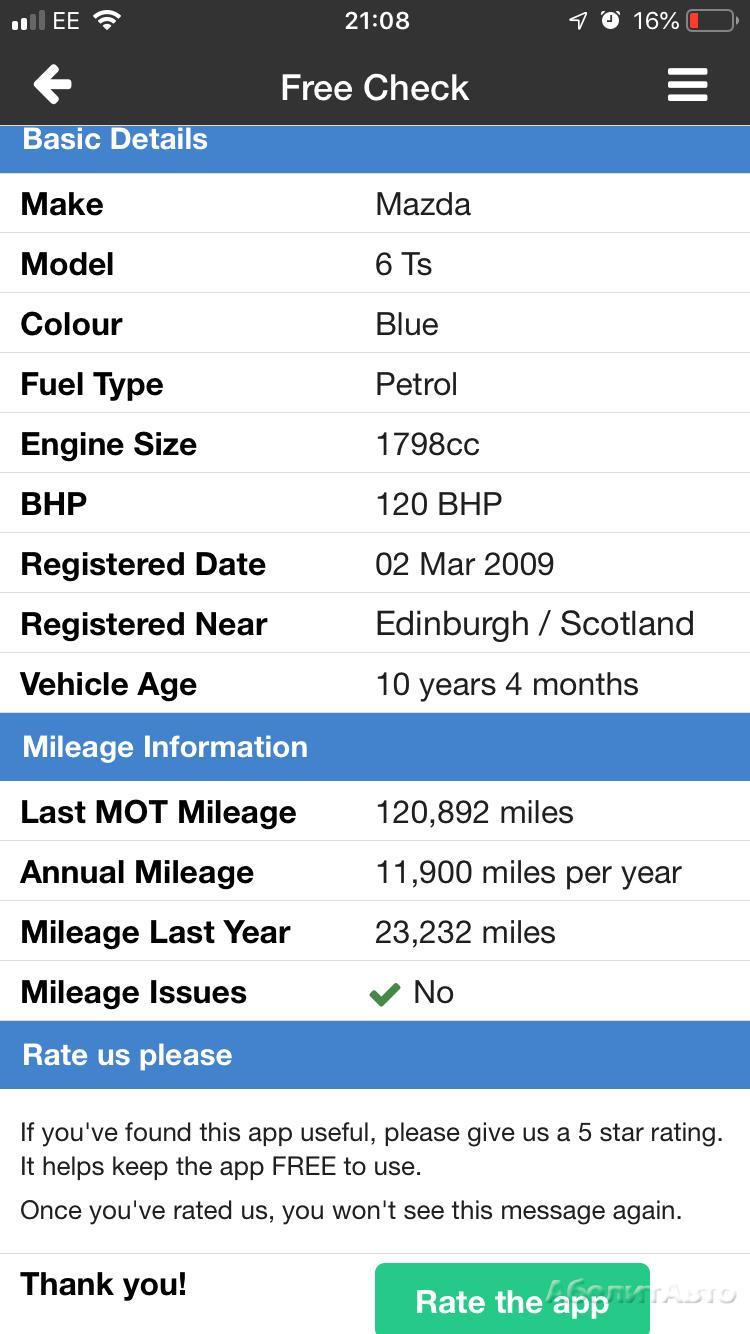
Task: Tap the Last MOT Mileage value
Action: tap(474, 812)
